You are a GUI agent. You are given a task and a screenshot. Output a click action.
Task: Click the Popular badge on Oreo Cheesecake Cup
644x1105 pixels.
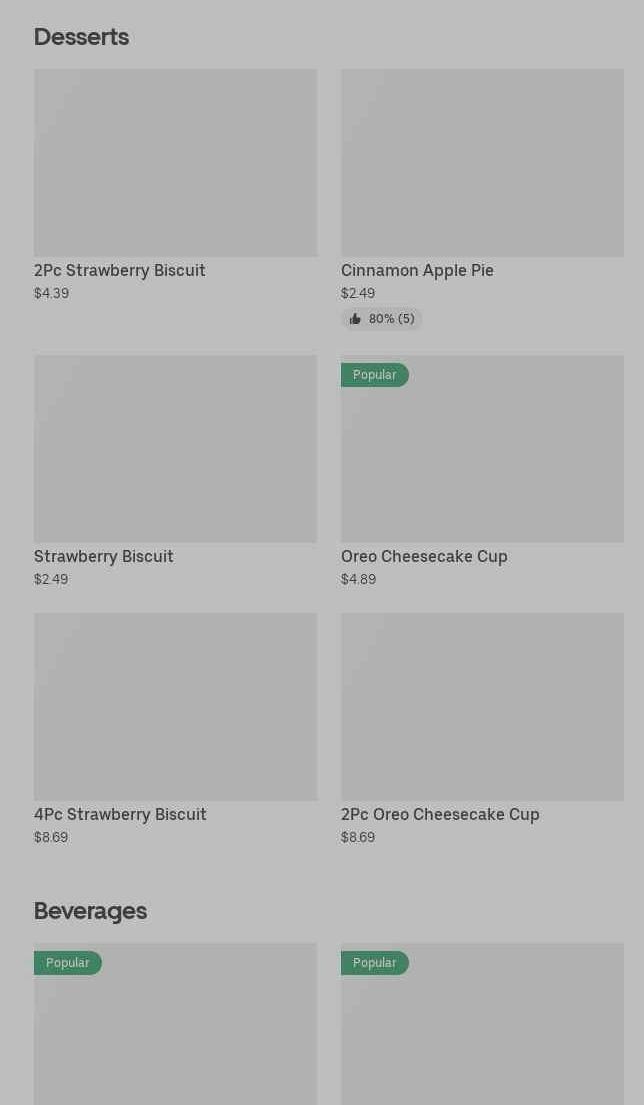(375, 375)
